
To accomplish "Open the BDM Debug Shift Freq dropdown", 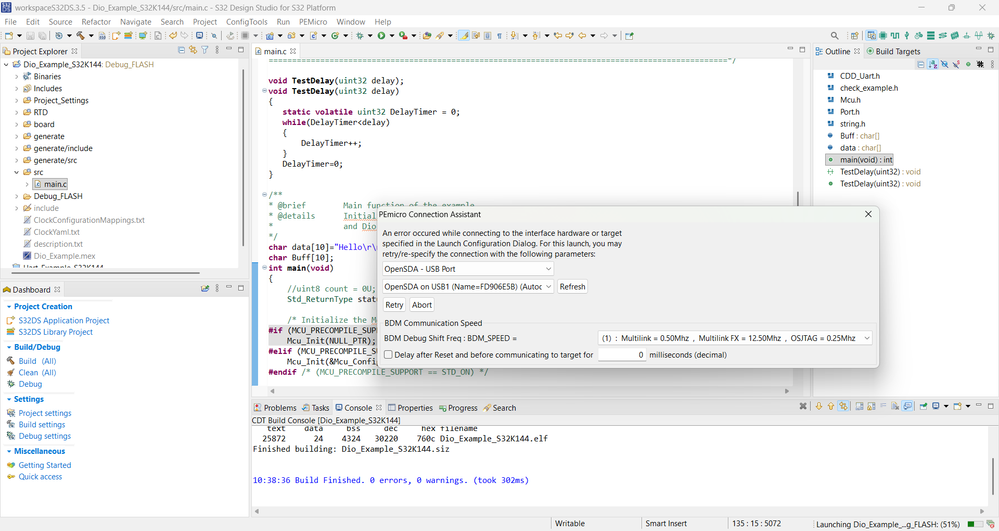I will 735,339.
